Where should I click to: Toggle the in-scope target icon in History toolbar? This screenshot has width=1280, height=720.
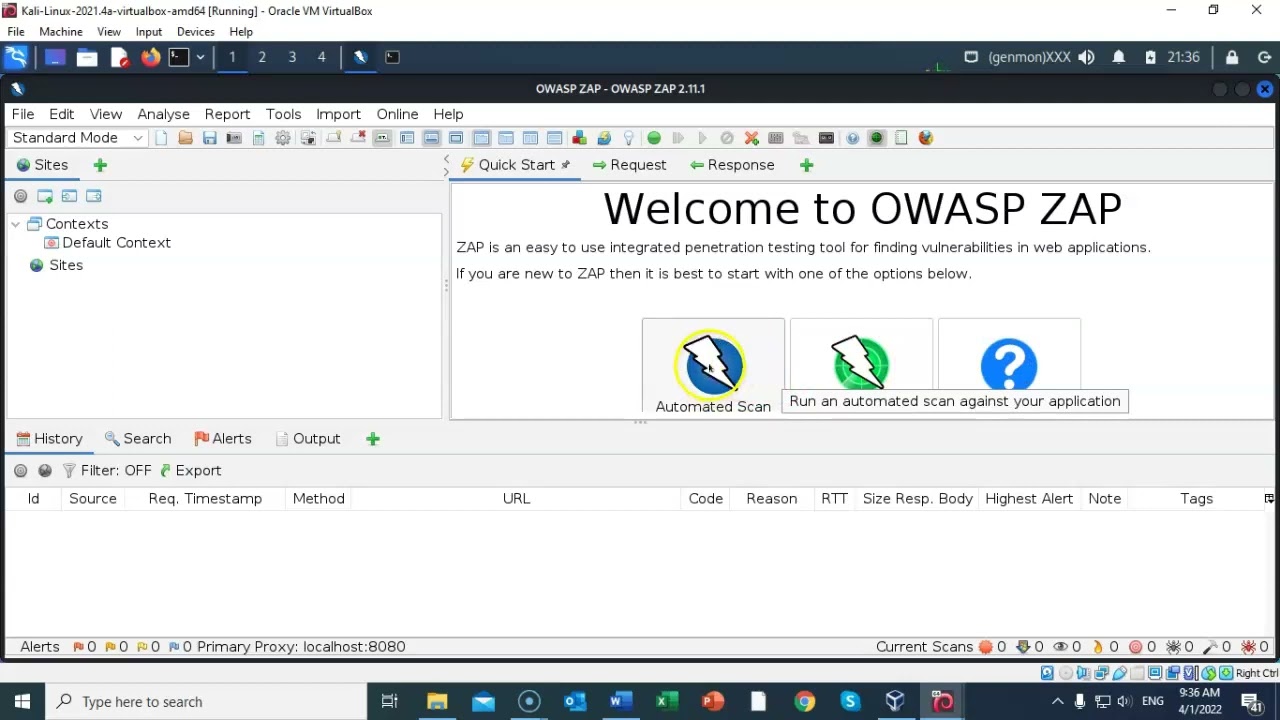20,471
